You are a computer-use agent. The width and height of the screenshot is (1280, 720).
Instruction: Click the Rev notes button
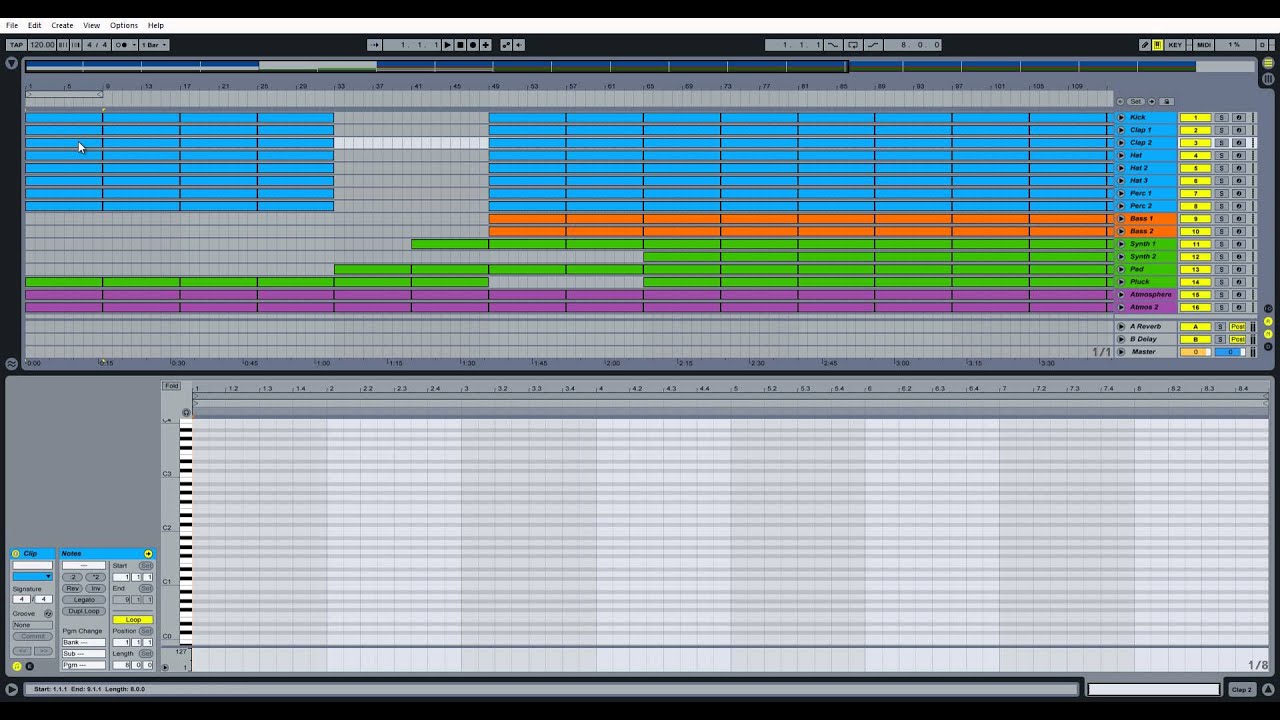coord(72,589)
